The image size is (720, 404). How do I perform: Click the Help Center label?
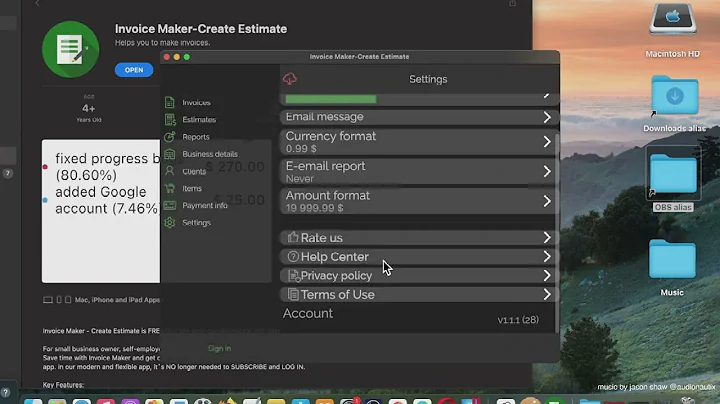pyautogui.click(x=335, y=257)
